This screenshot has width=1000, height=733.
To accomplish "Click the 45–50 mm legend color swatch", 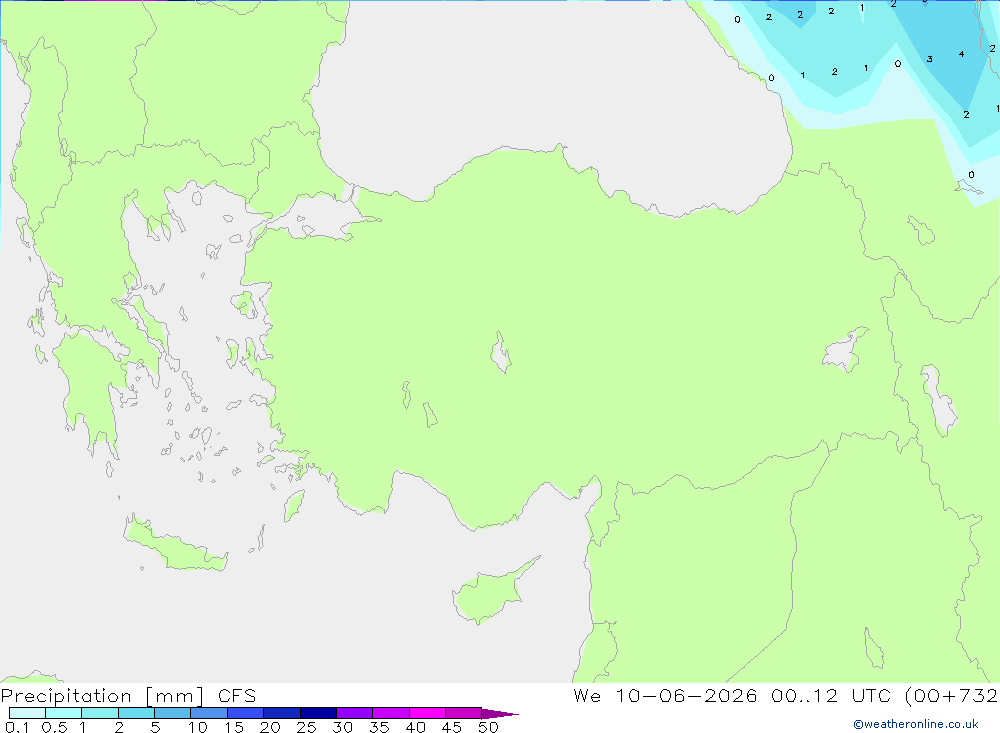I will (x=464, y=713).
